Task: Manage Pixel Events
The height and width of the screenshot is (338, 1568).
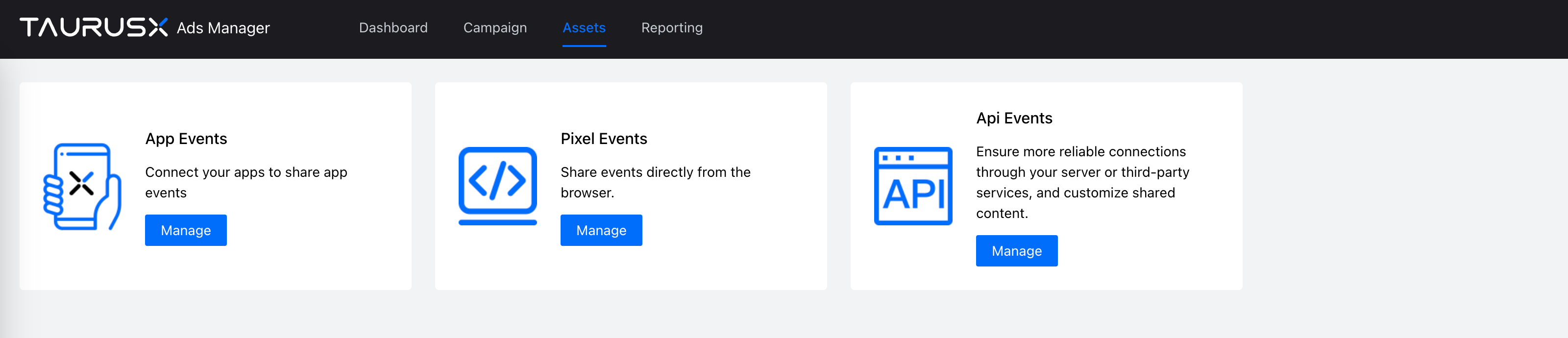Action: coord(601,230)
